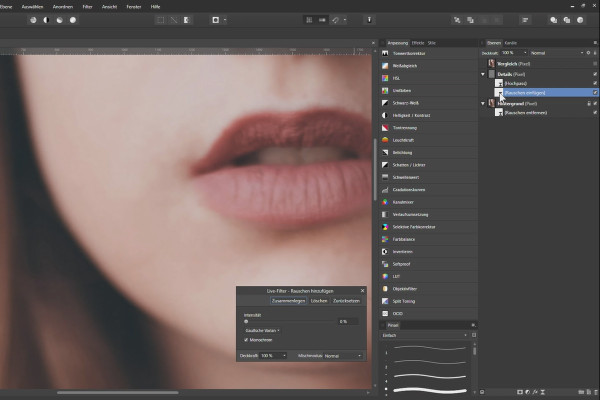Open the Einfach brush category dropdown
Viewport: 600px width, 400px height.
[x=425, y=335]
